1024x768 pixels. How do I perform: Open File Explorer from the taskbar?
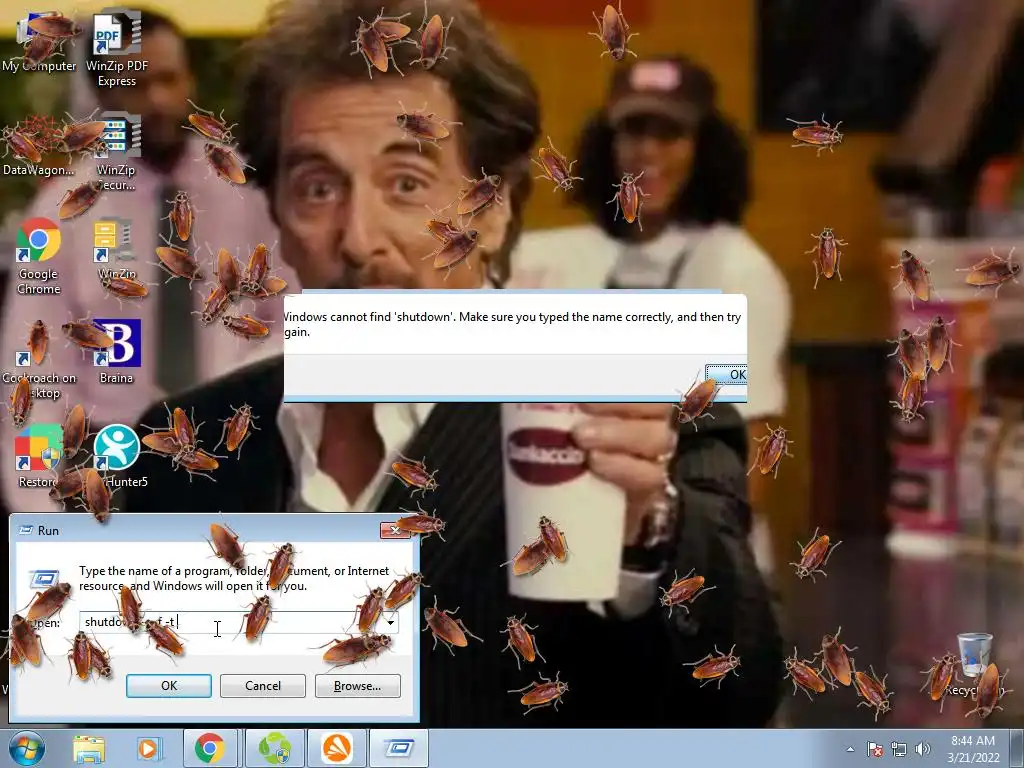coord(89,748)
